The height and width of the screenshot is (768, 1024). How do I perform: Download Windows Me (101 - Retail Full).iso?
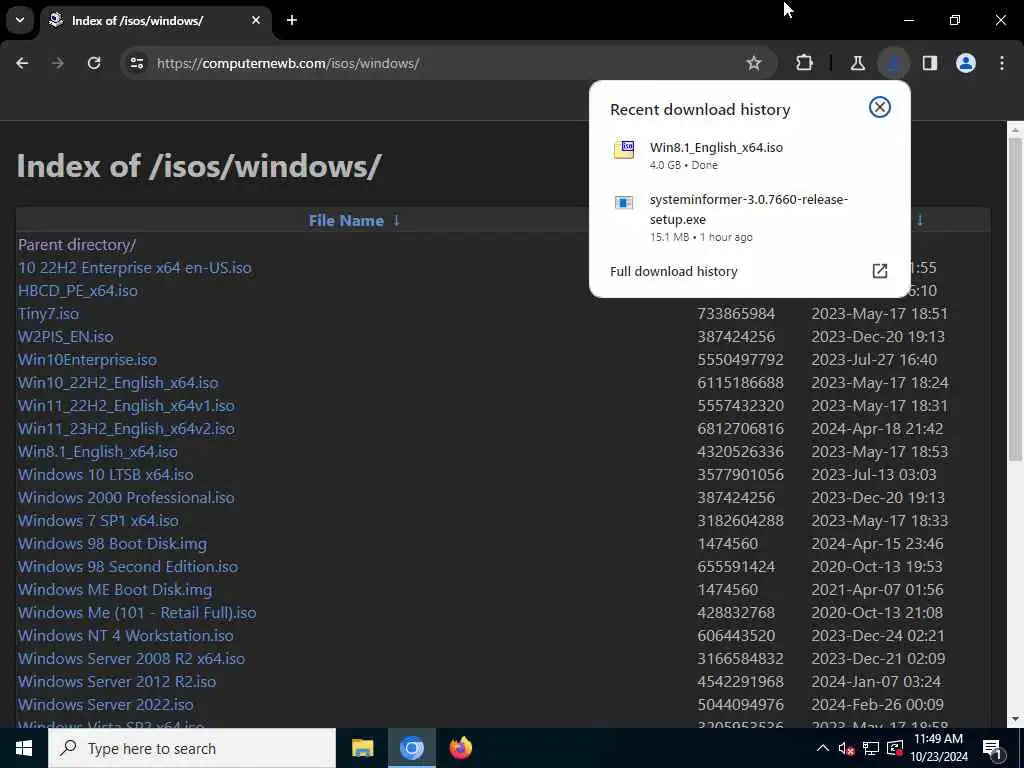(x=137, y=613)
